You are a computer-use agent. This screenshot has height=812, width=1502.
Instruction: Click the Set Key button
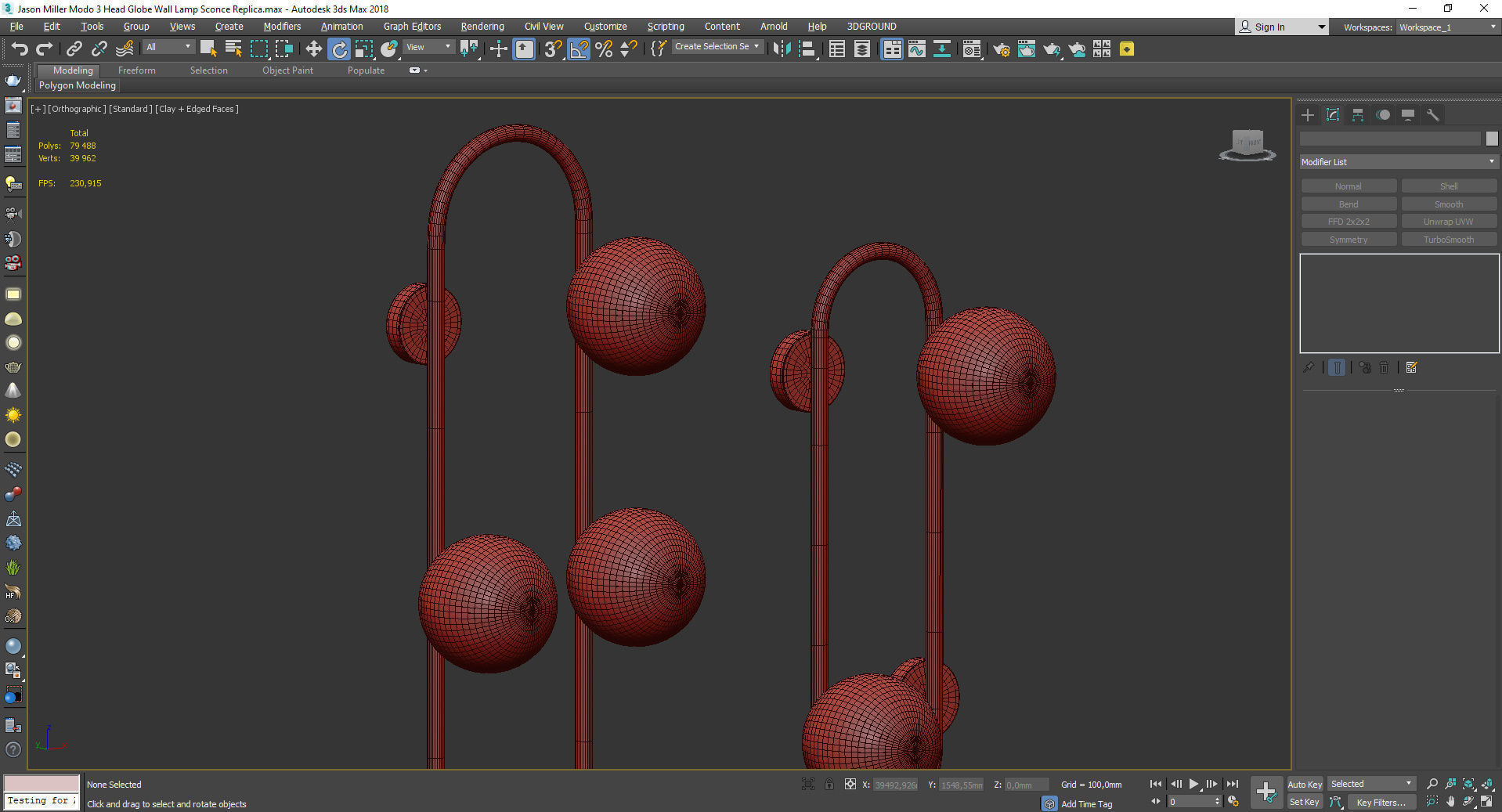point(1305,802)
